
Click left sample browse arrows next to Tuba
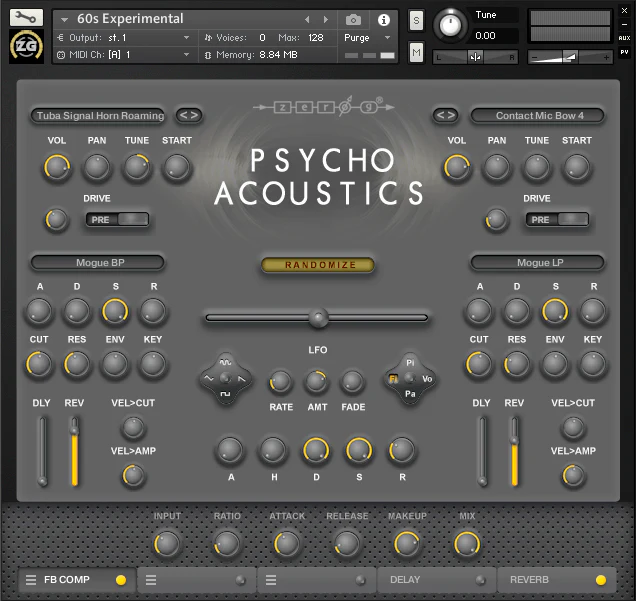coord(189,116)
